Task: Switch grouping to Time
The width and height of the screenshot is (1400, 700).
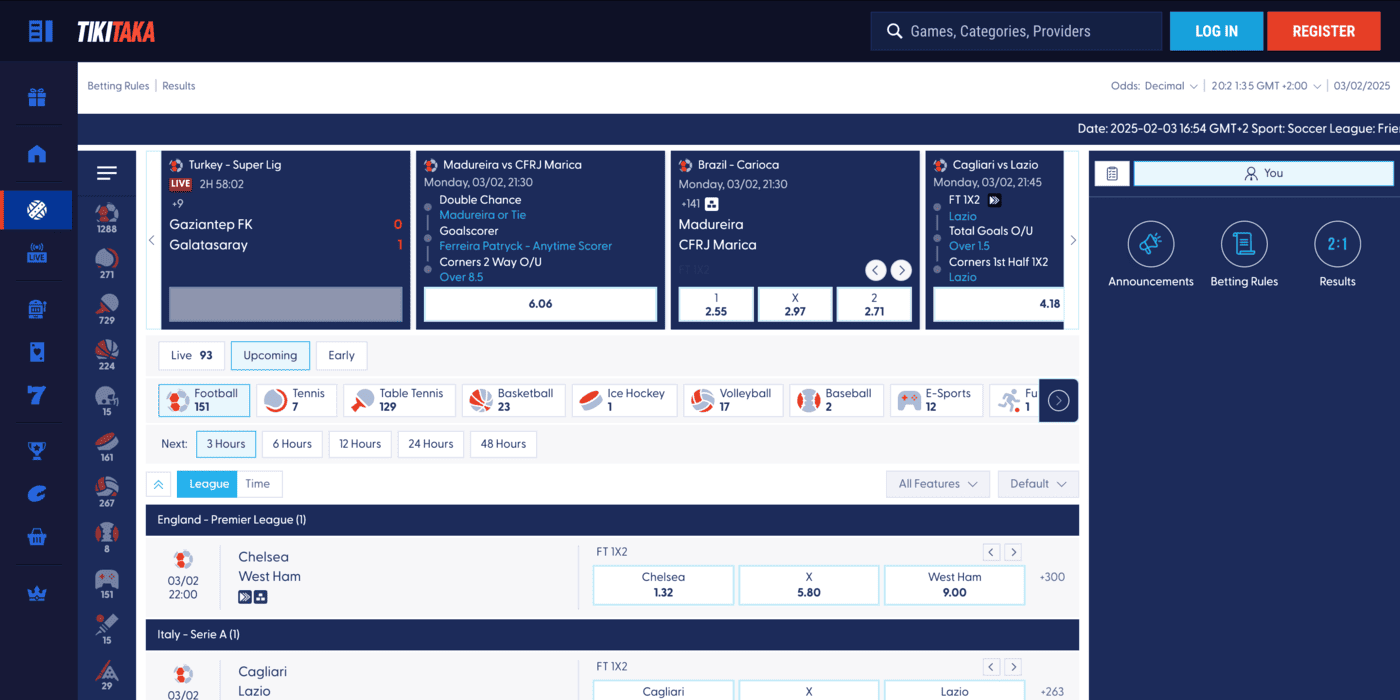Action: (x=258, y=484)
